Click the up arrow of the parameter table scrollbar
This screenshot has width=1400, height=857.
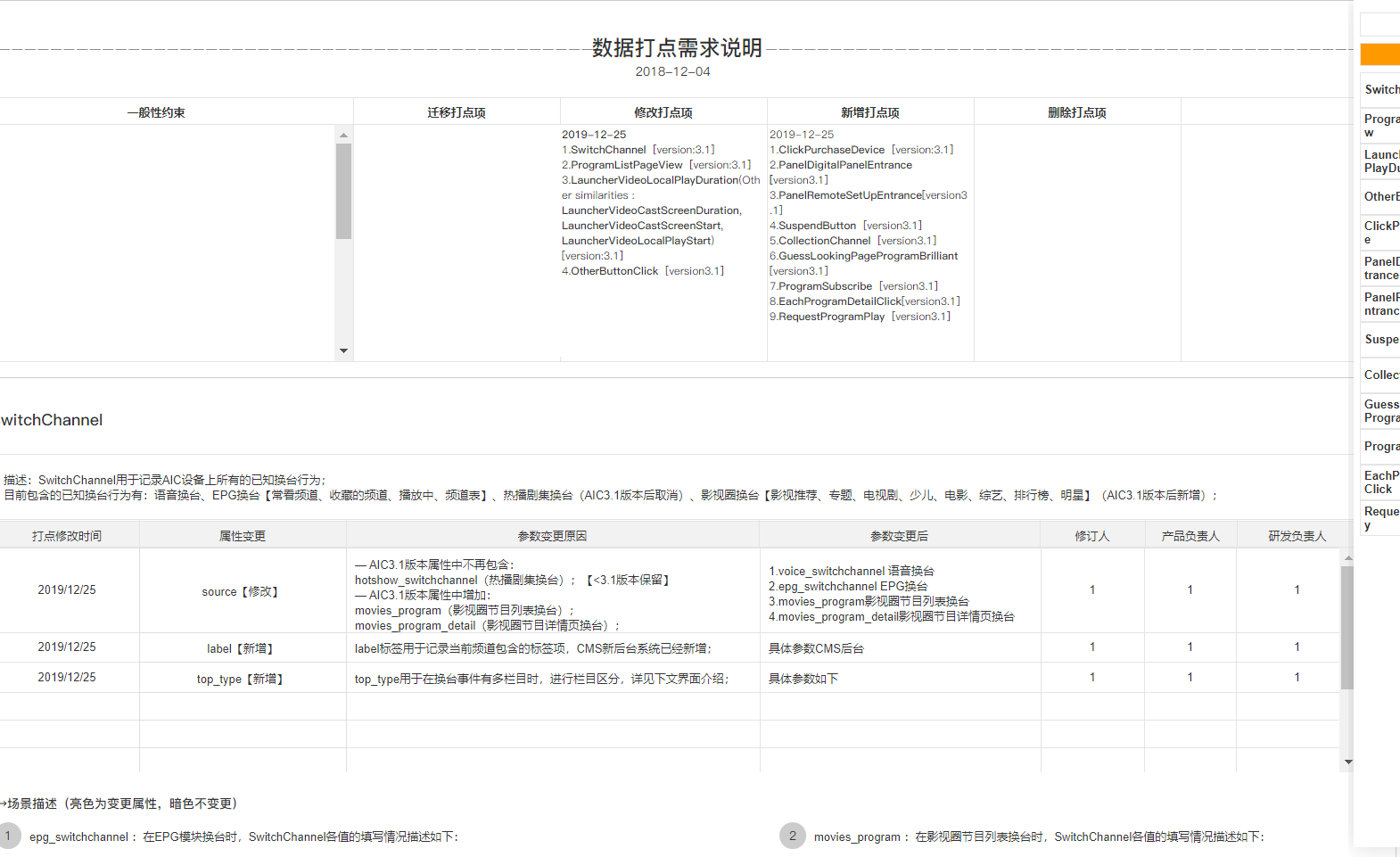pos(1347,557)
